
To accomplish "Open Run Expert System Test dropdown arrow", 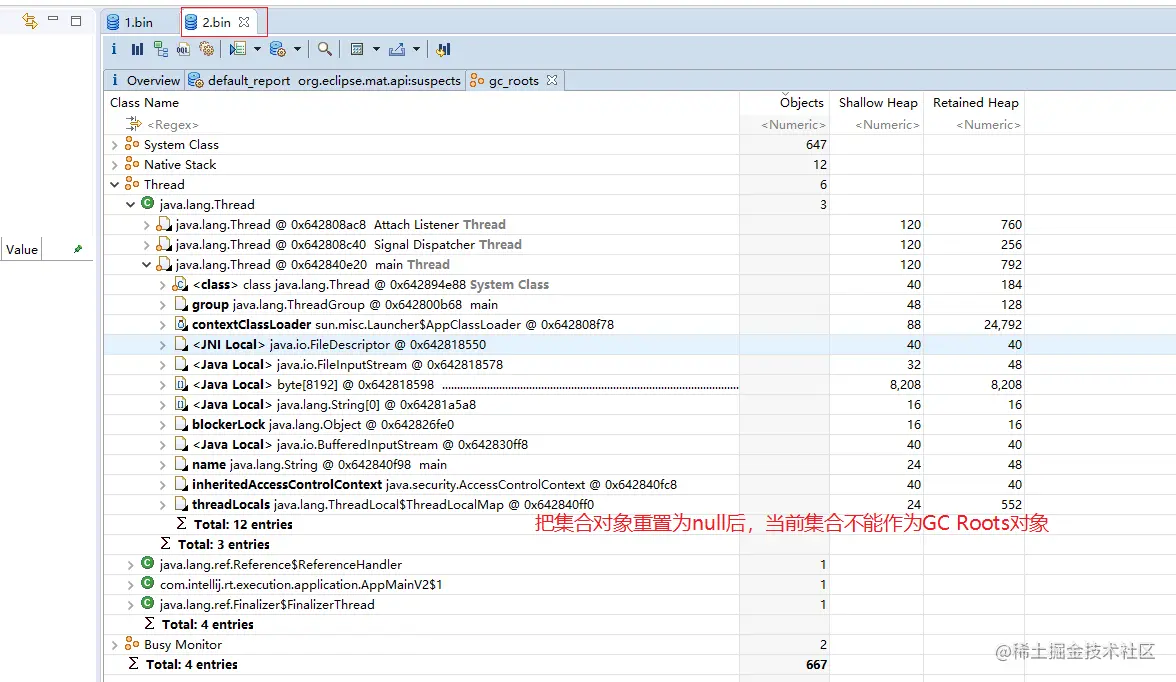I will pos(257,49).
